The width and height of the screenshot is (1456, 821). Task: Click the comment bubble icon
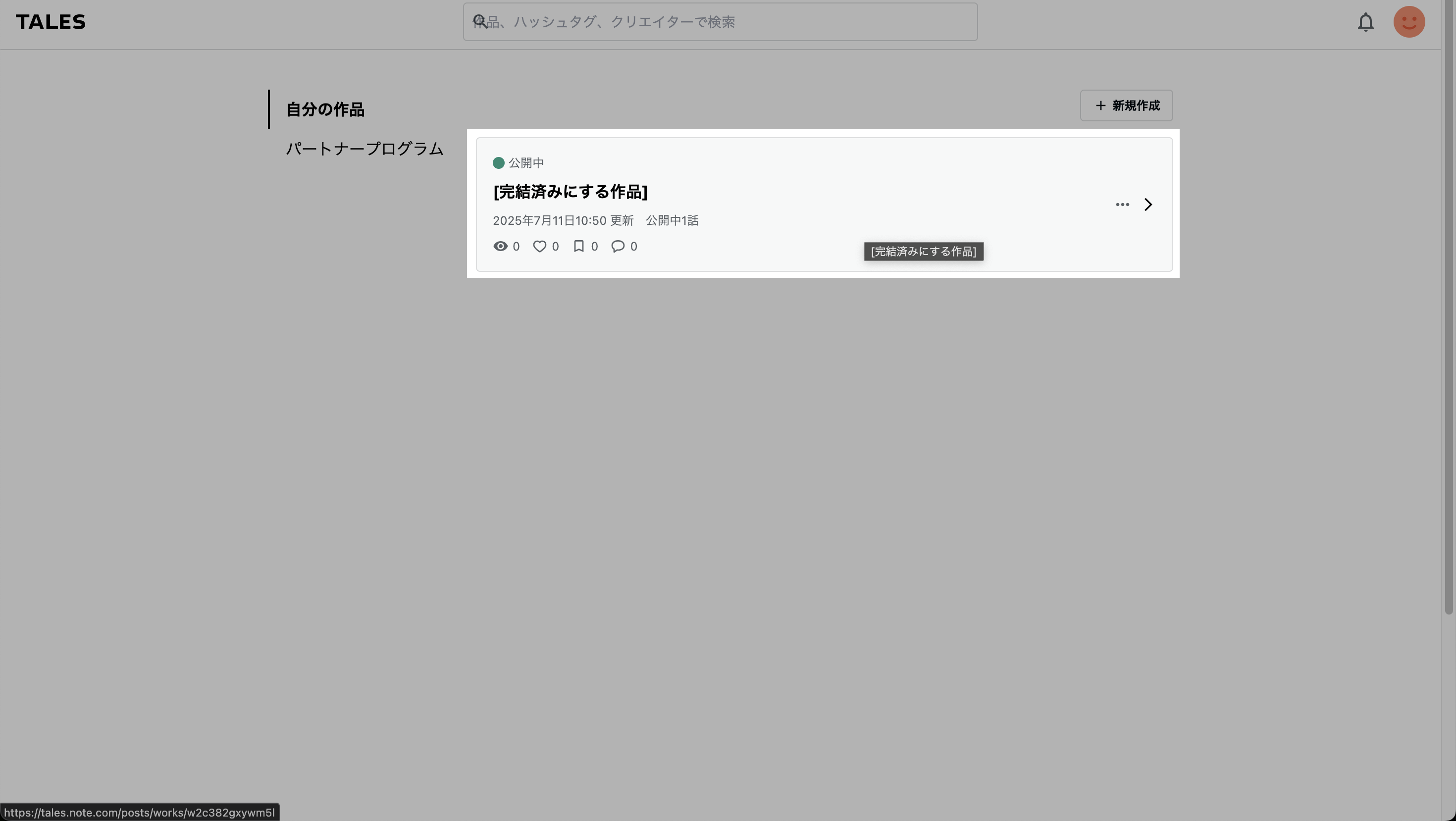(x=618, y=247)
